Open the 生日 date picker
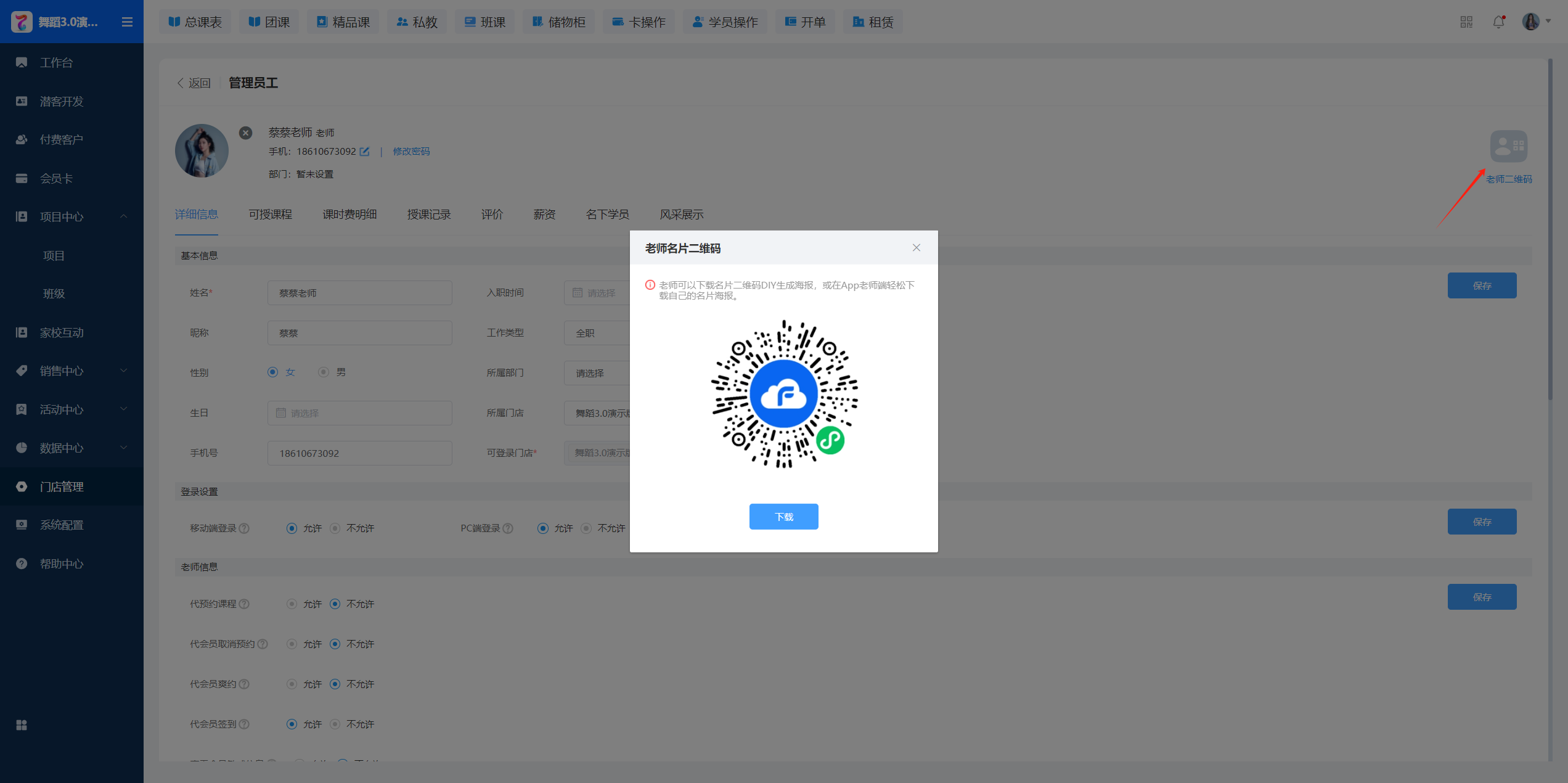1568x783 pixels. tap(359, 413)
